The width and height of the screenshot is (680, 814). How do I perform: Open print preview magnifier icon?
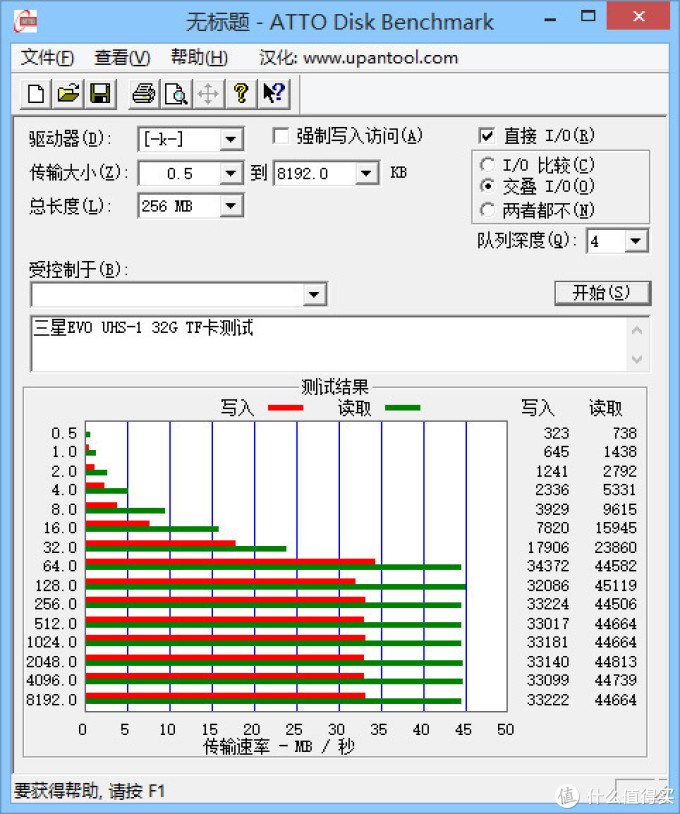[176, 94]
